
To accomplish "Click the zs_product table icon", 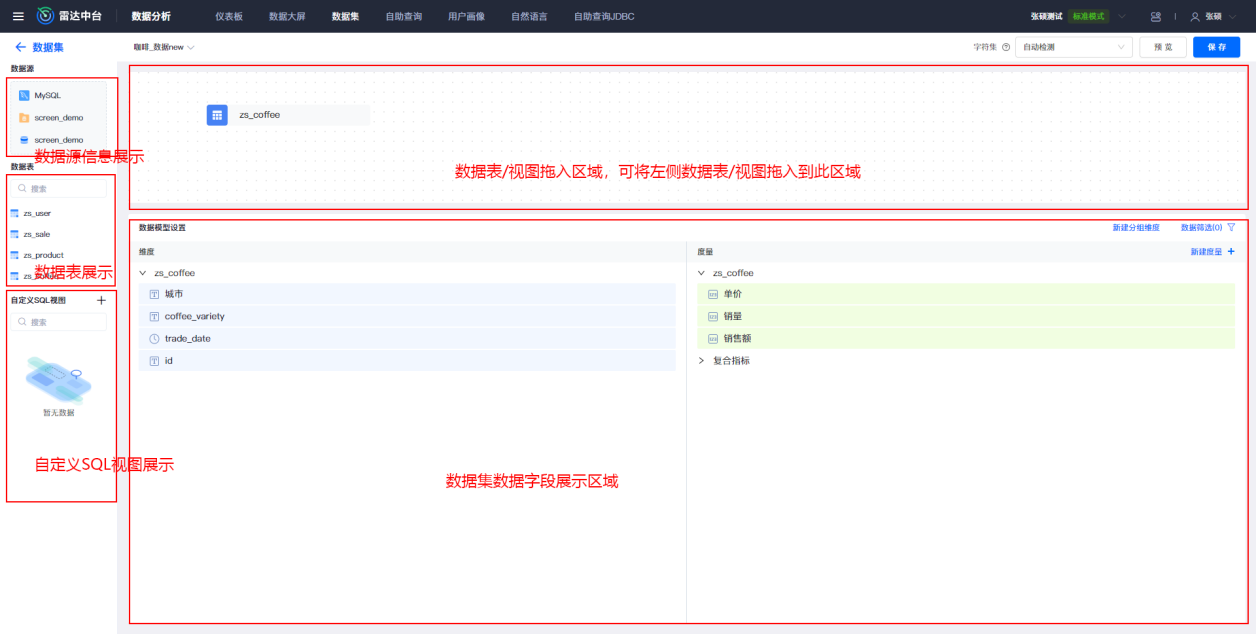I will tap(14, 255).
